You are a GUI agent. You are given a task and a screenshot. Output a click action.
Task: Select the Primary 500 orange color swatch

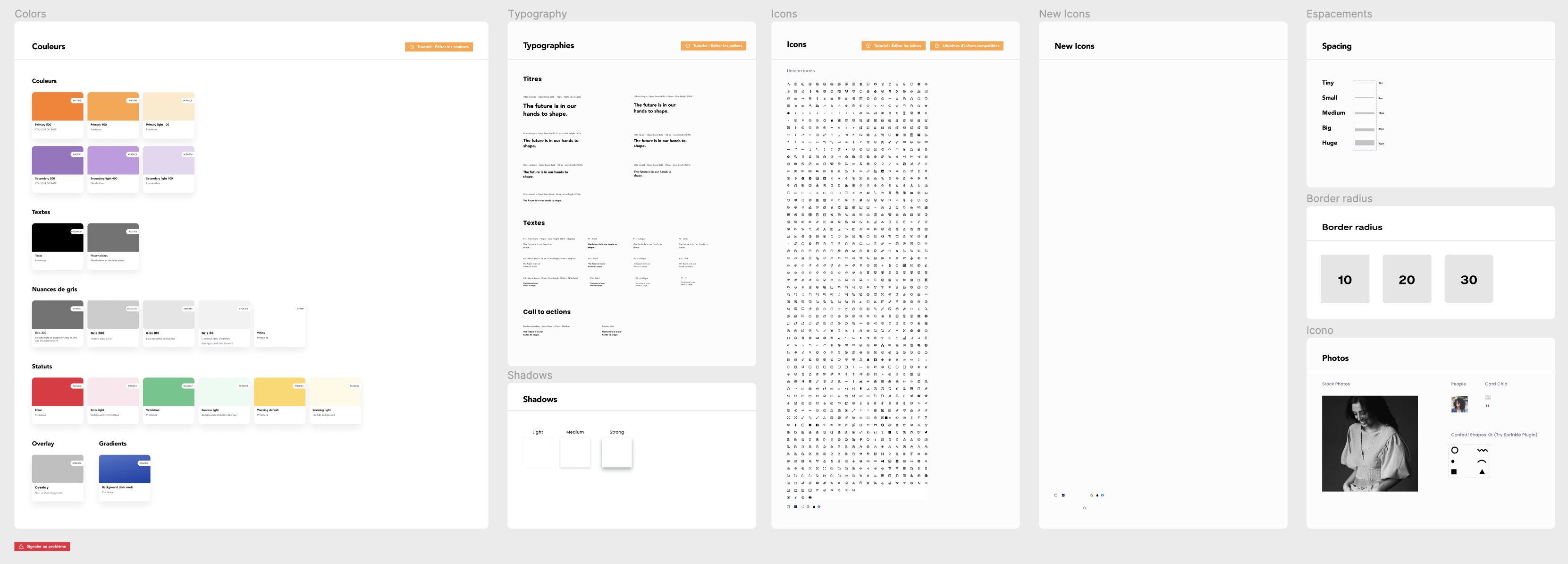(57, 107)
